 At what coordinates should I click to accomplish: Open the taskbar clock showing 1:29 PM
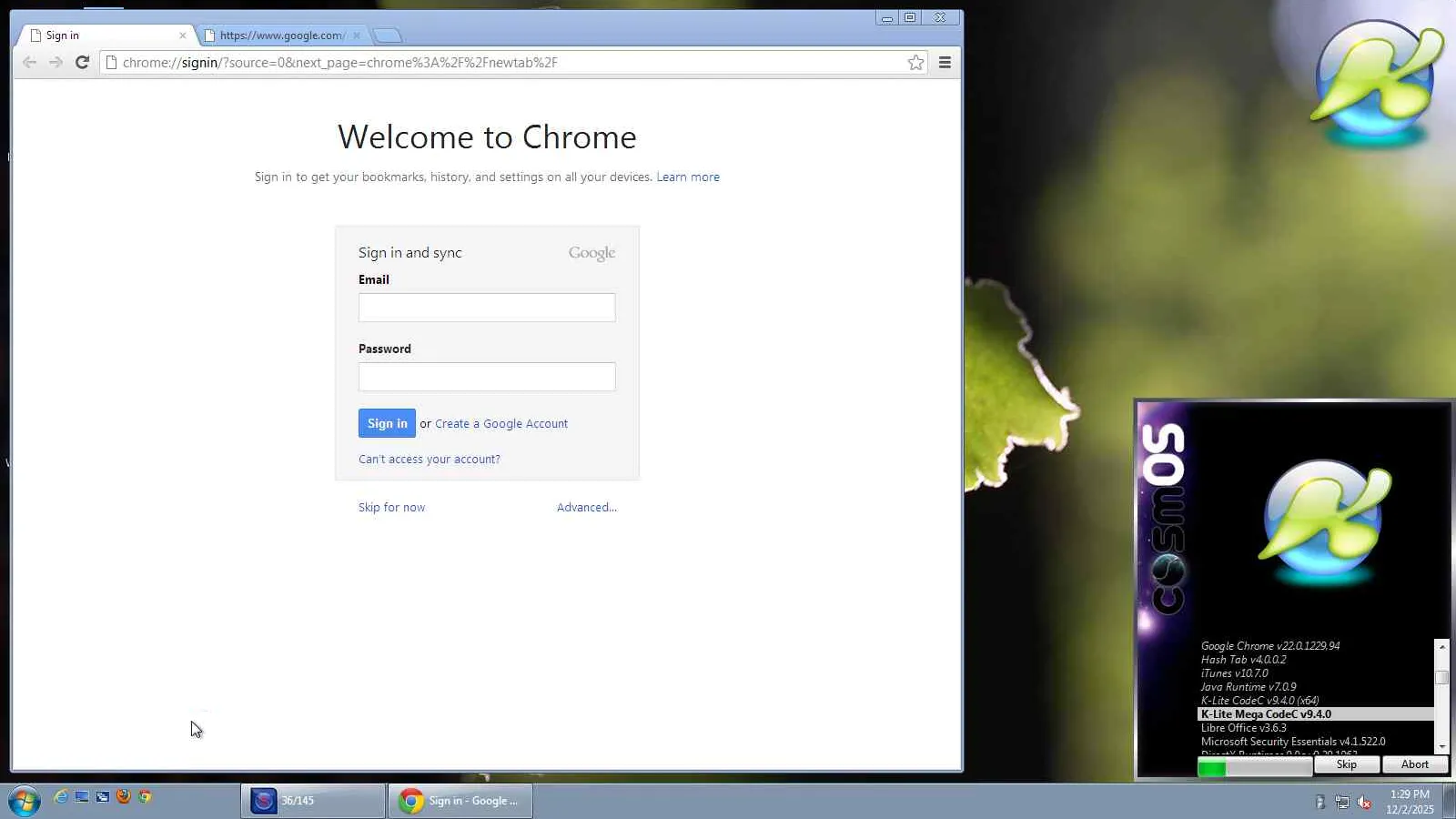coord(1410,802)
